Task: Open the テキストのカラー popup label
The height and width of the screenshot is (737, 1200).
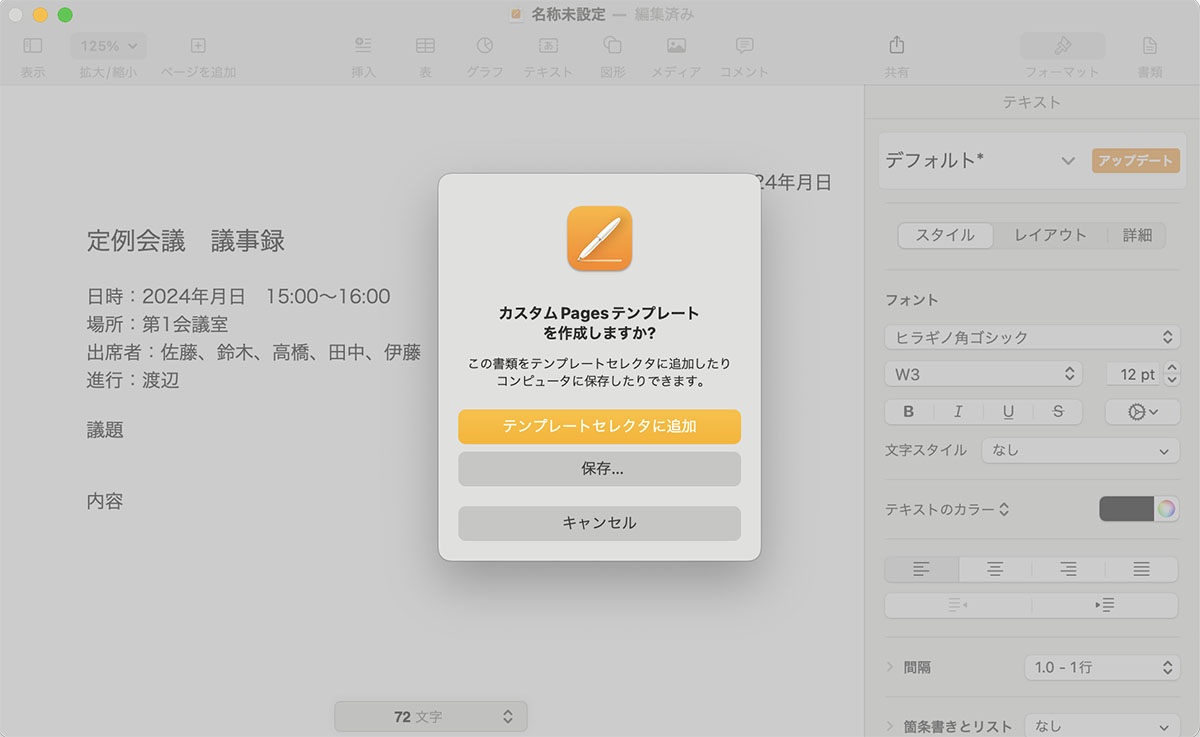Action: pyautogui.click(x=947, y=509)
